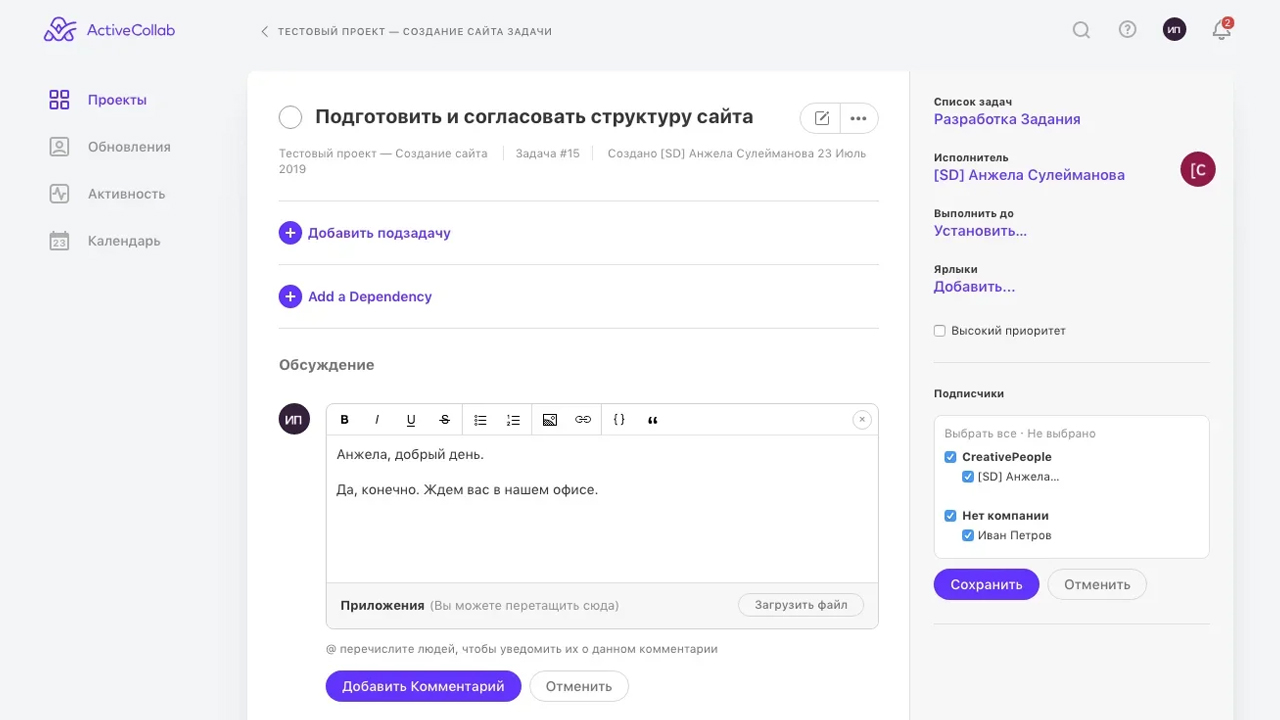Toggle strikethrough text formatting
The height and width of the screenshot is (720, 1280).
coord(444,420)
